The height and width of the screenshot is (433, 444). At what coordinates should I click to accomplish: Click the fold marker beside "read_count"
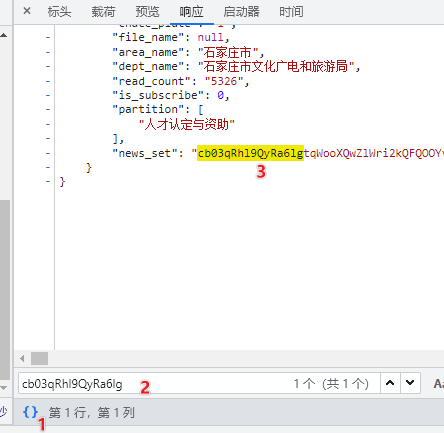pyautogui.click(x=48, y=81)
